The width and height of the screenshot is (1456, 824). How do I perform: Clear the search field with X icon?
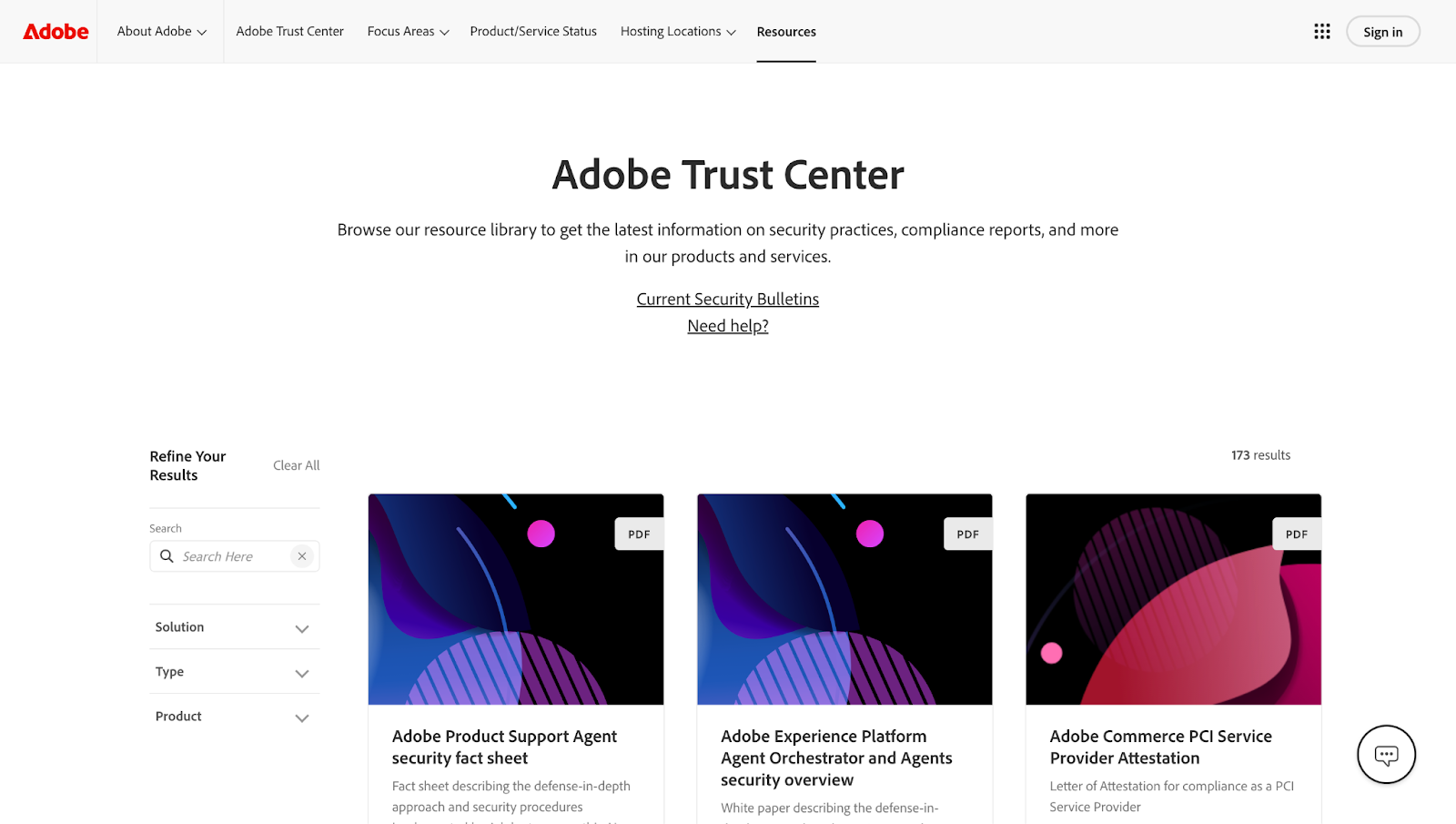[302, 556]
